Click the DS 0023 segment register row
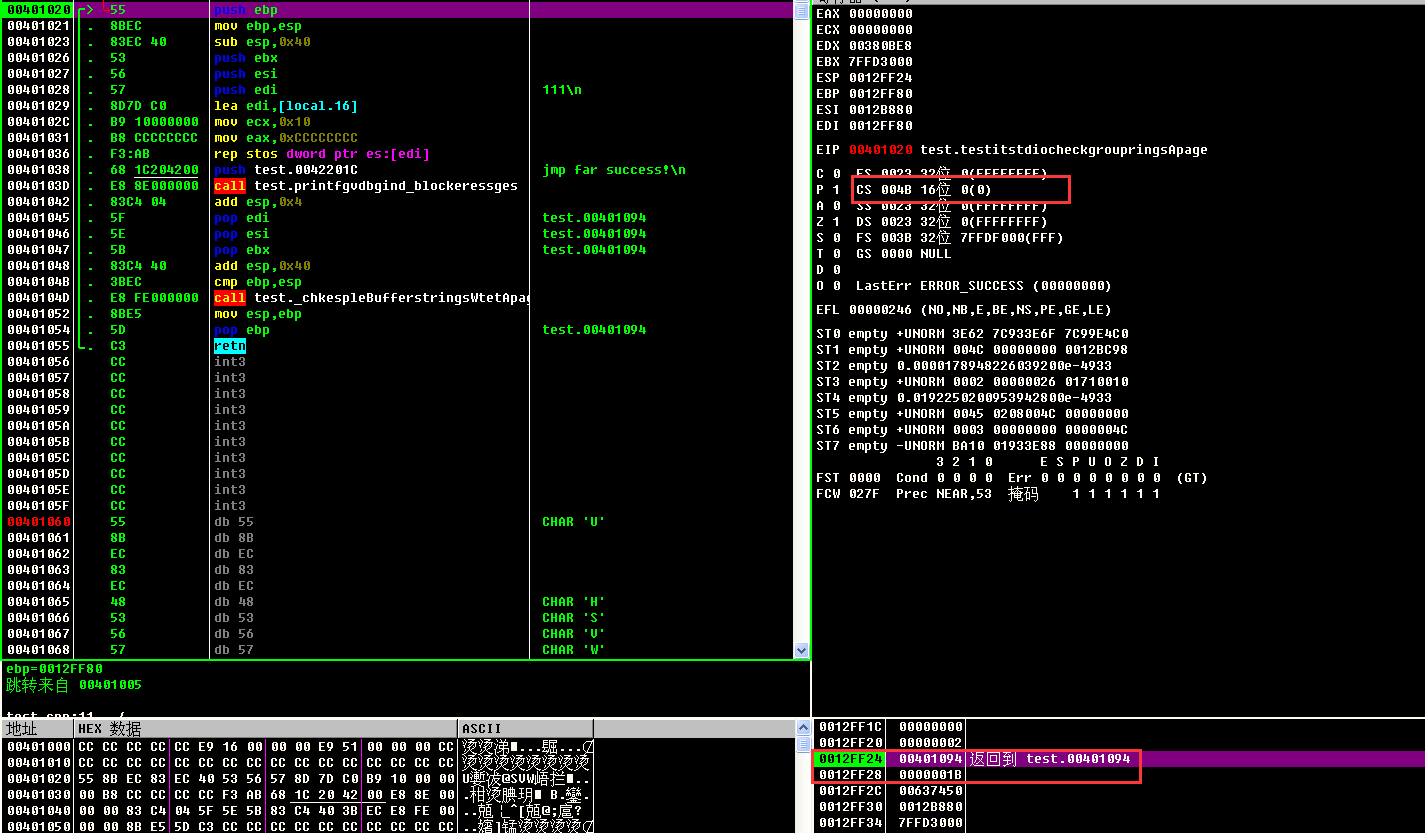The width and height of the screenshot is (1425, 833). [952, 222]
